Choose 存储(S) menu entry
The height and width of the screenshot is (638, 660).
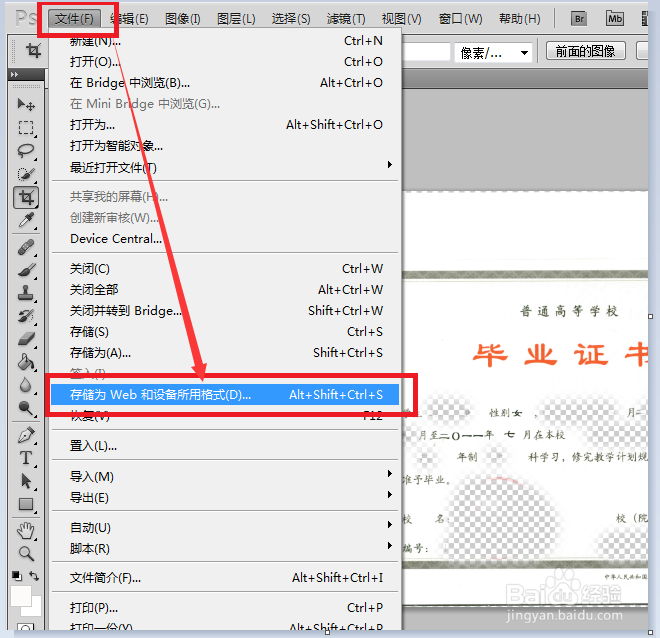[x=225, y=332]
